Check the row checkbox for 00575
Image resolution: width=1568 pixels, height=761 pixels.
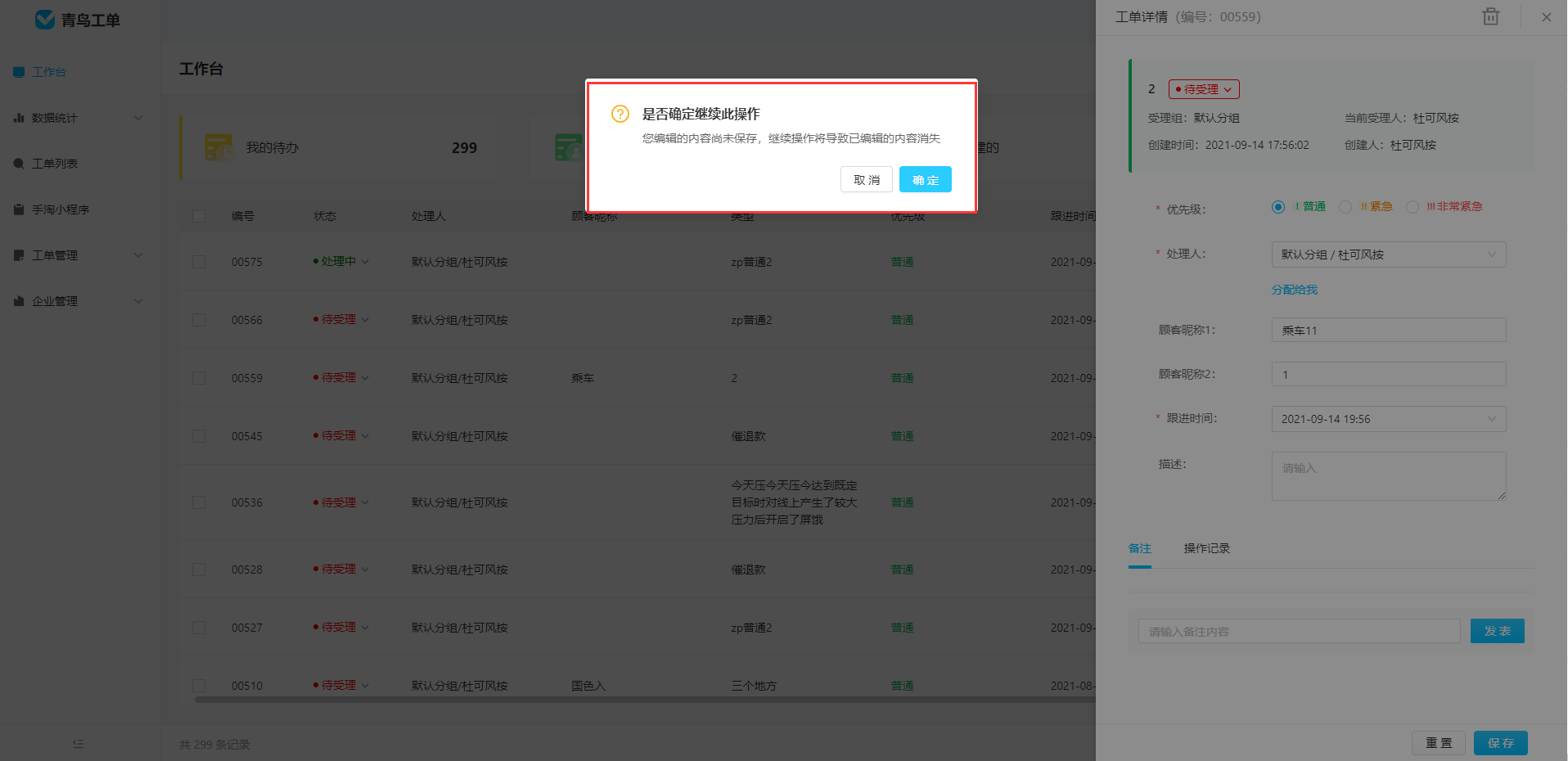point(199,262)
